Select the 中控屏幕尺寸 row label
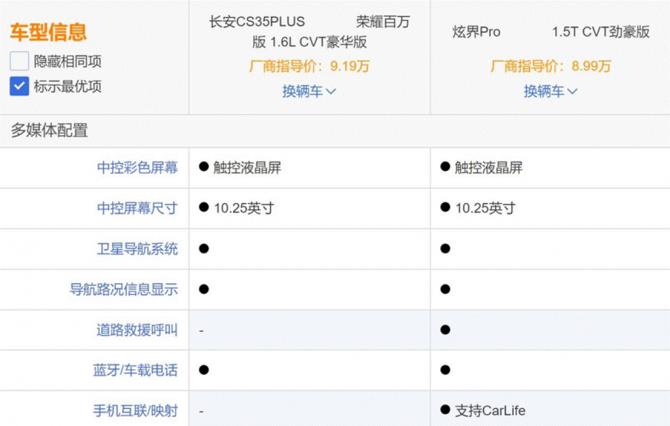This screenshot has height=426, width=670. tap(137, 208)
